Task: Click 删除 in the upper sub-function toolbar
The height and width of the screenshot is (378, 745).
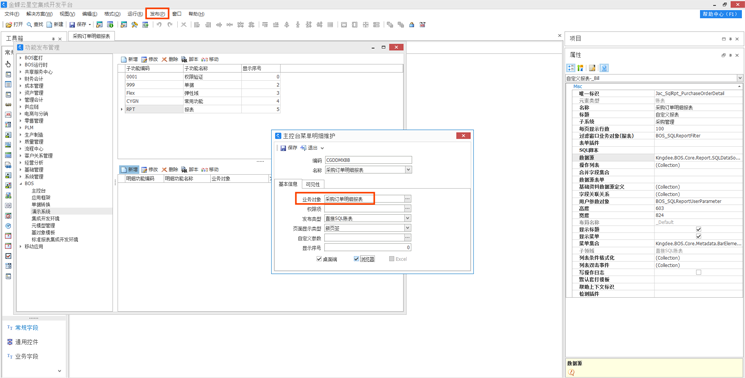Action: [x=170, y=59]
